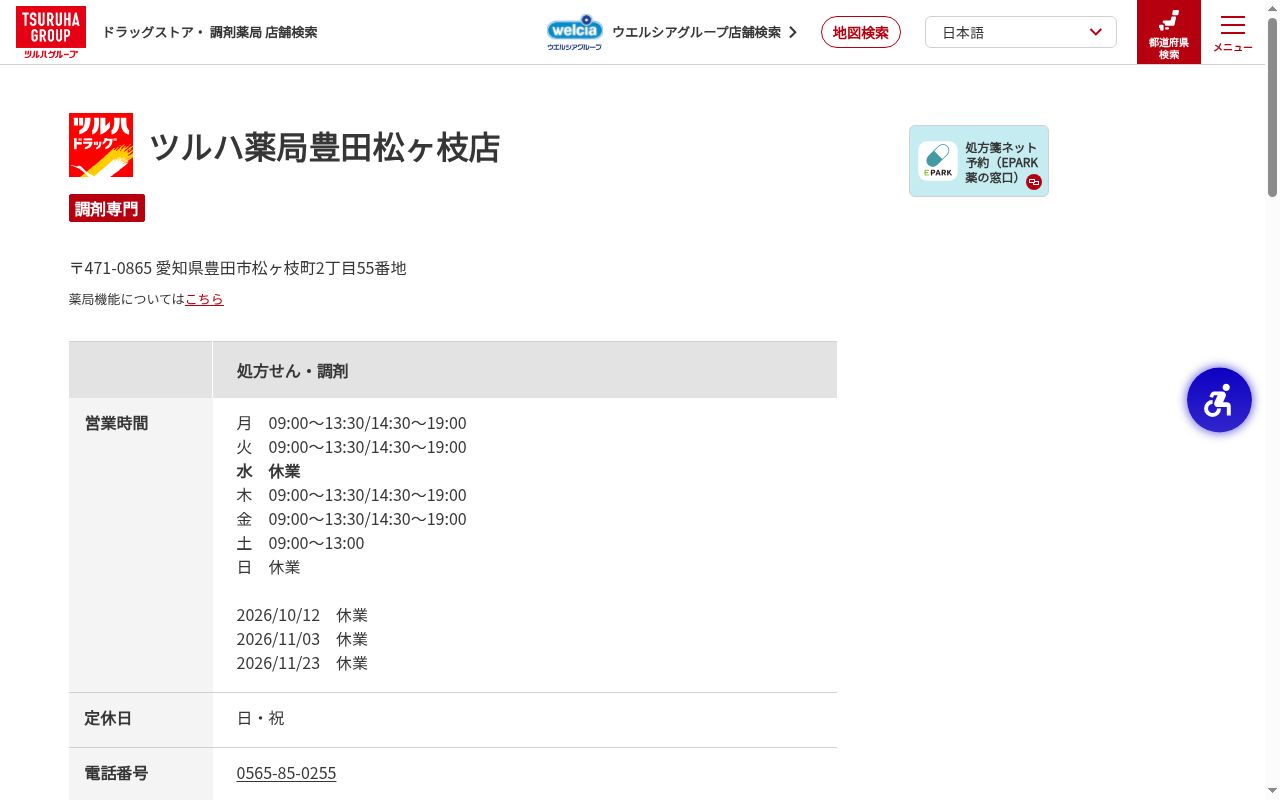Image resolution: width=1280 pixels, height=800 pixels.
Task: Click the 調剤専門 red tag
Action: [x=107, y=208]
